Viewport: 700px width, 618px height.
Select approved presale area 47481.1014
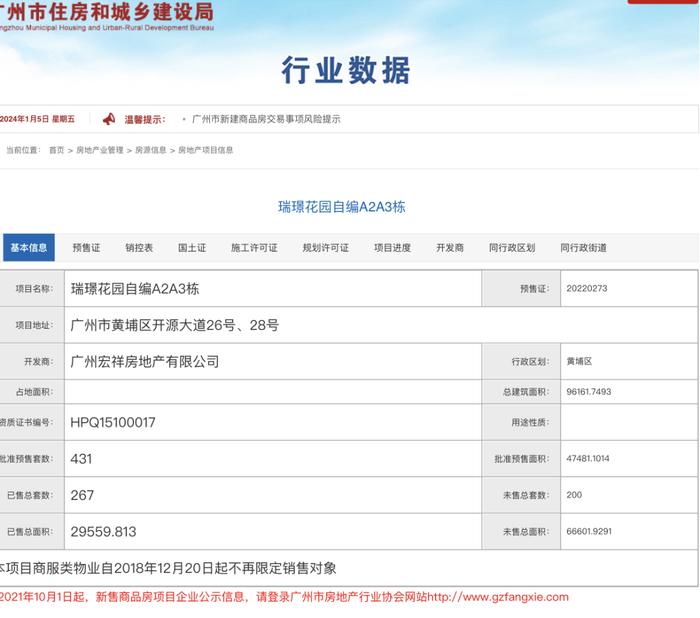click(x=588, y=459)
